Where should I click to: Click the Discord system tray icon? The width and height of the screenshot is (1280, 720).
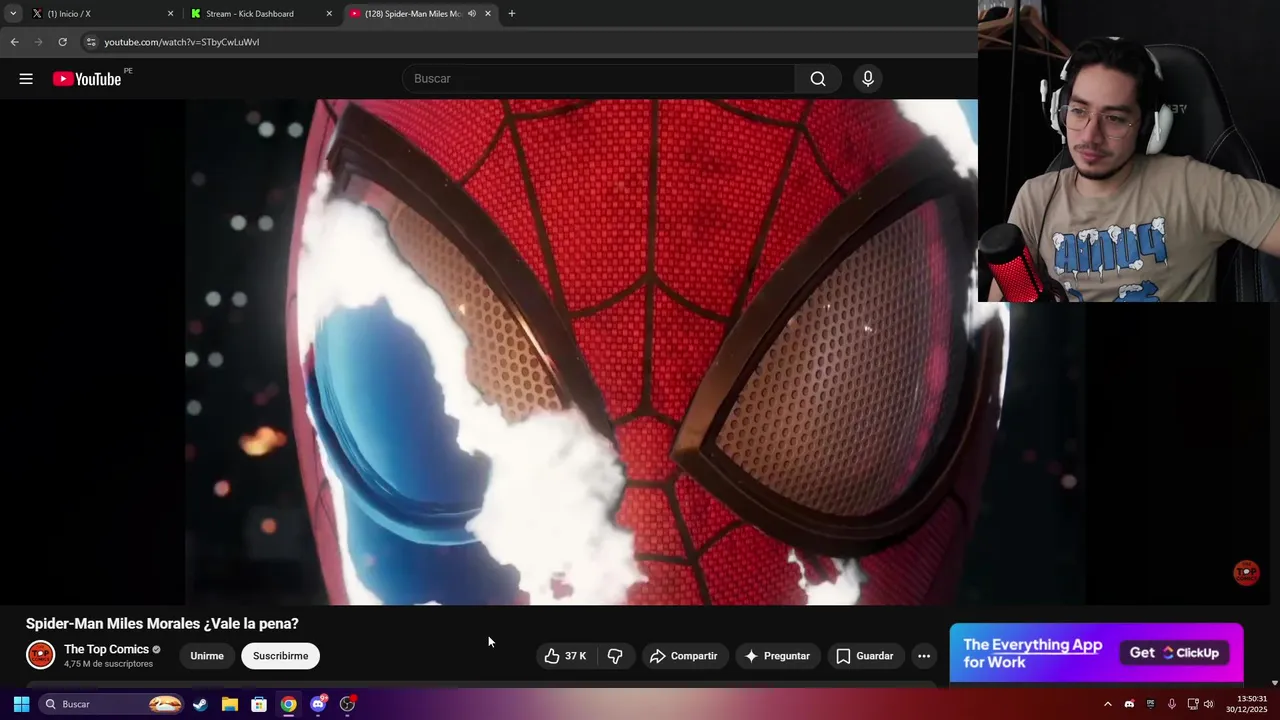(1129, 704)
